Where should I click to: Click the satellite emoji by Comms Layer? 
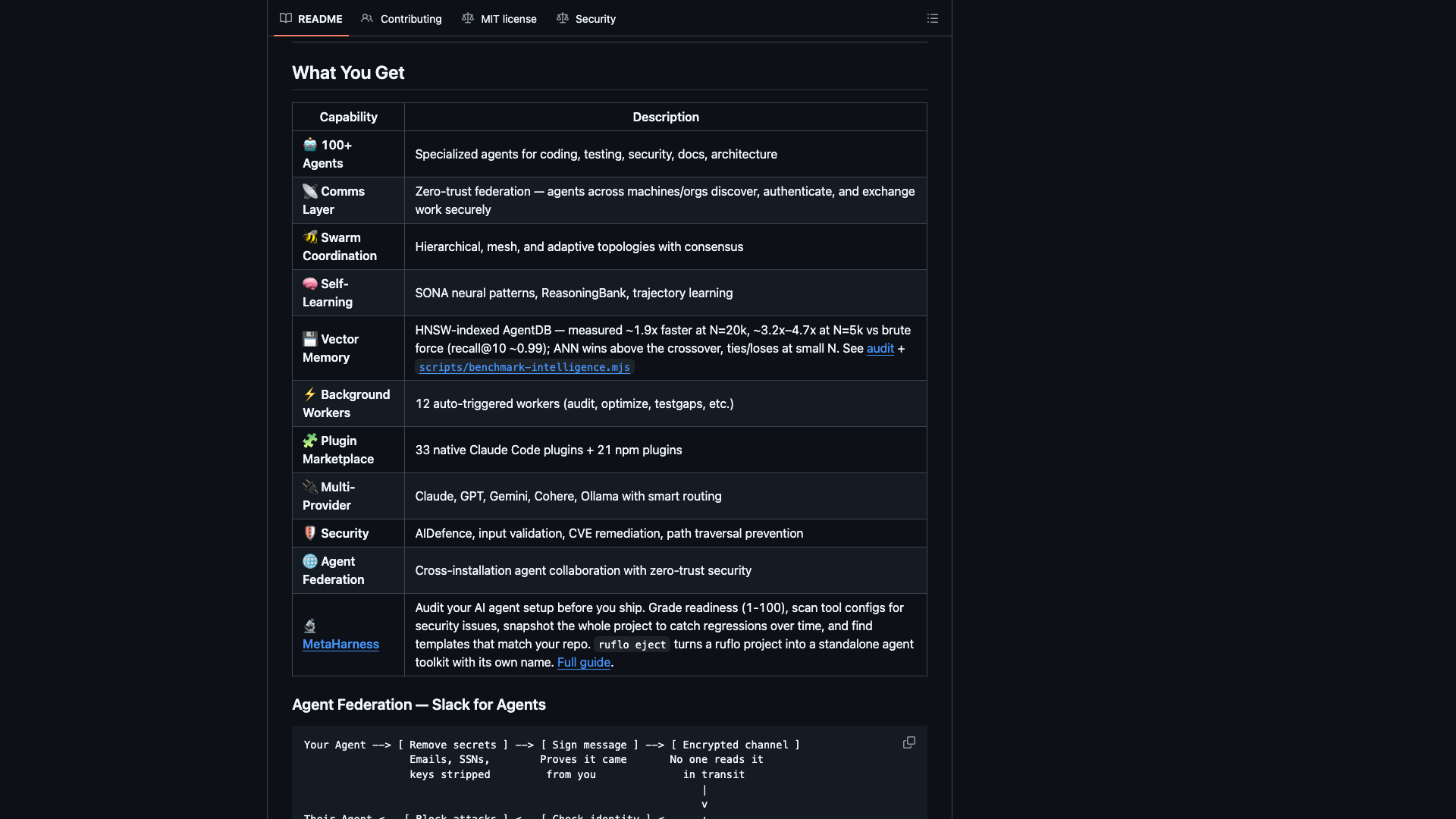pyautogui.click(x=310, y=191)
